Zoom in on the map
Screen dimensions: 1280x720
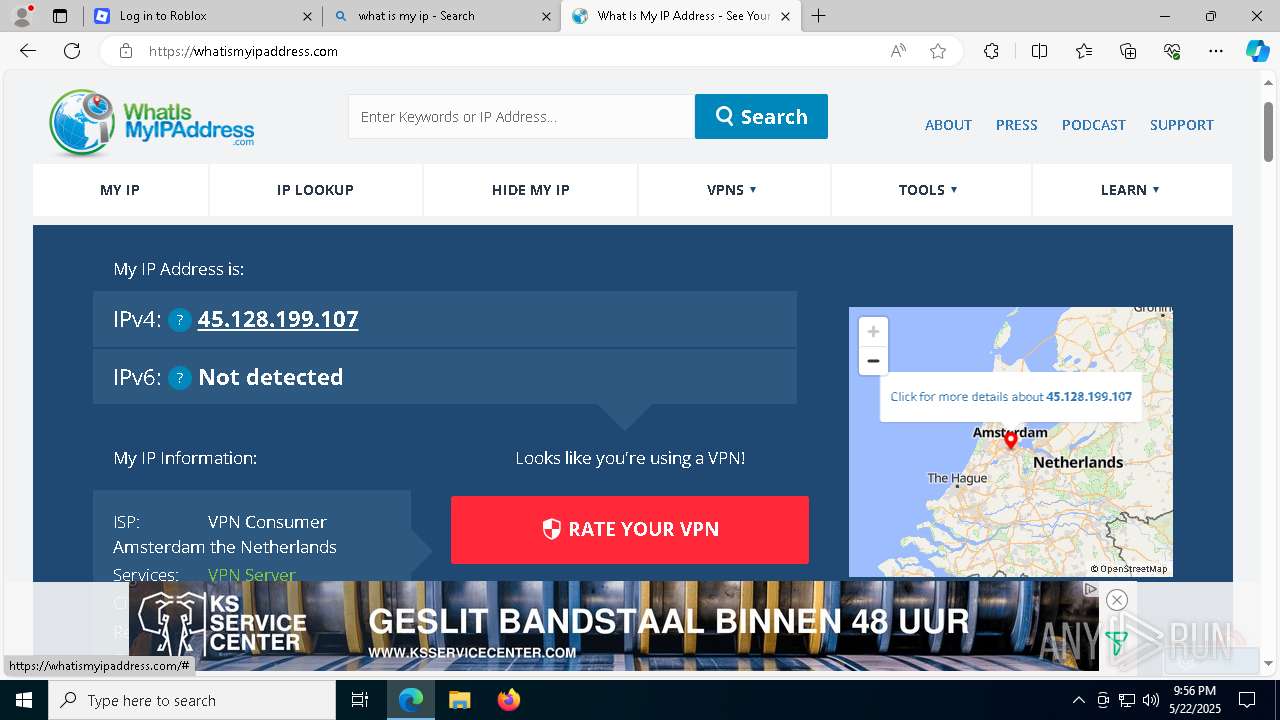[x=873, y=332]
